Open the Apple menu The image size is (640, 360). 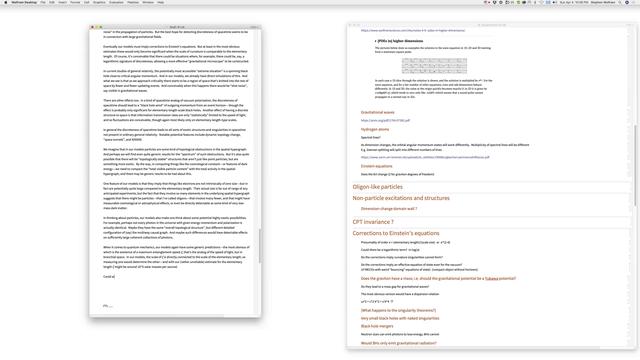pos(6,2)
